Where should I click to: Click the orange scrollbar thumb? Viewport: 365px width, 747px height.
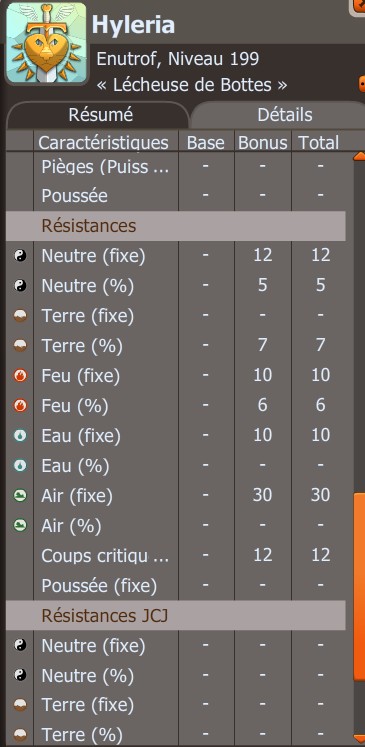[359, 587]
